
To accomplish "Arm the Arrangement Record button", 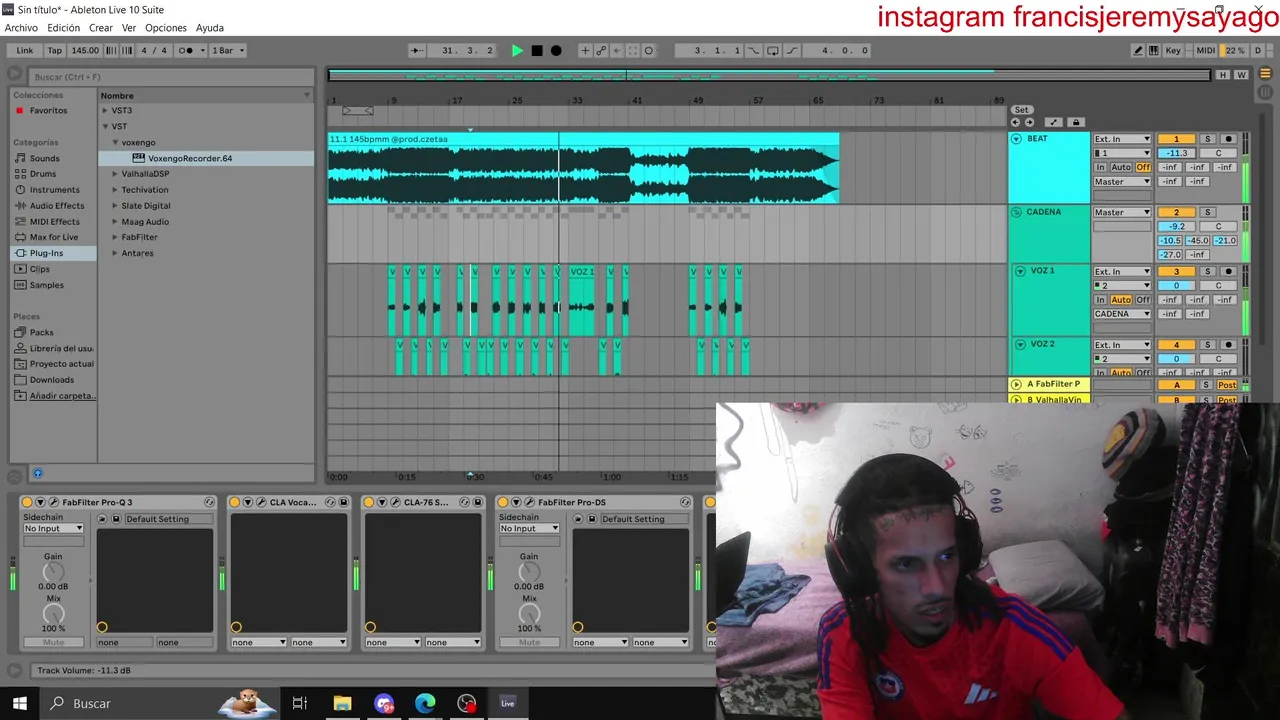I will (x=556, y=50).
